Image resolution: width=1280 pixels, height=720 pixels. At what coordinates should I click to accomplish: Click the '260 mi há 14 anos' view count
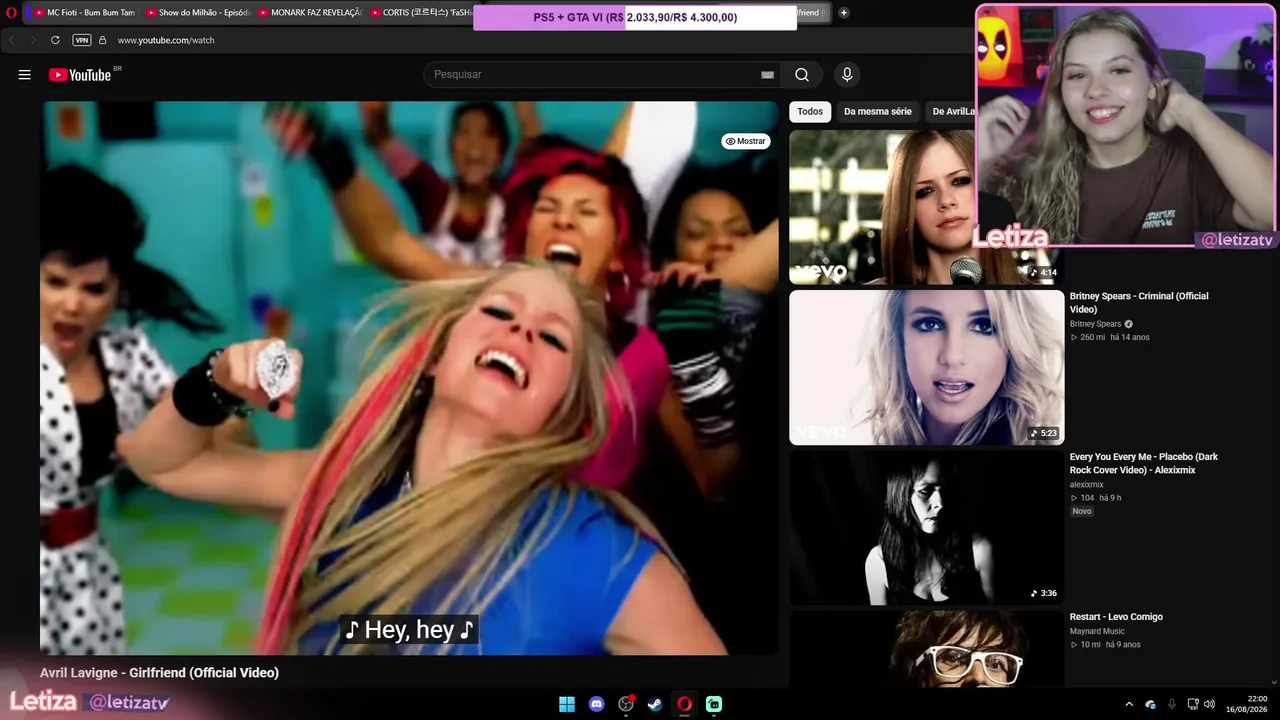pos(1110,337)
